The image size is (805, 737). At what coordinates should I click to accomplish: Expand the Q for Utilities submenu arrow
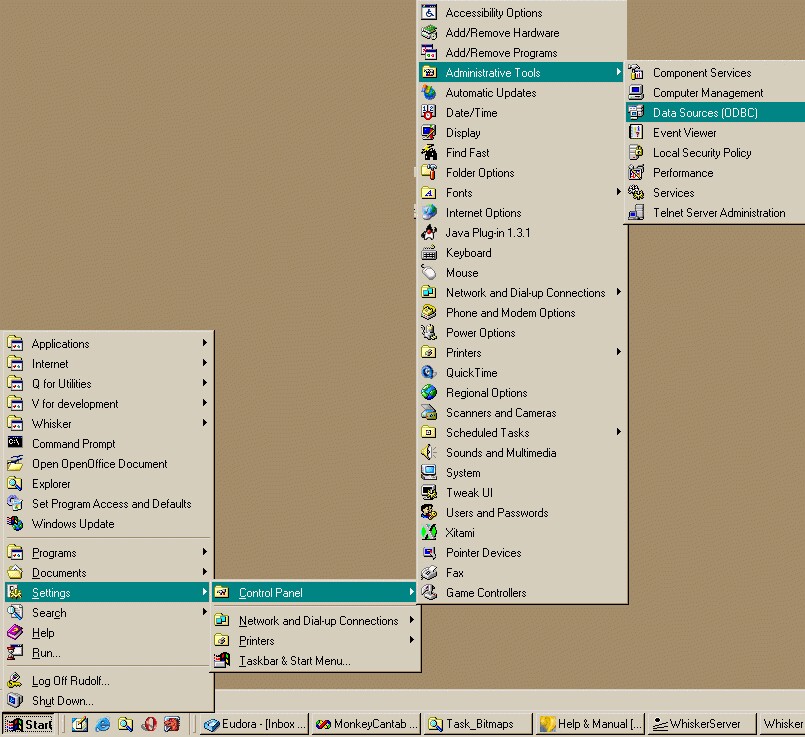click(x=204, y=383)
